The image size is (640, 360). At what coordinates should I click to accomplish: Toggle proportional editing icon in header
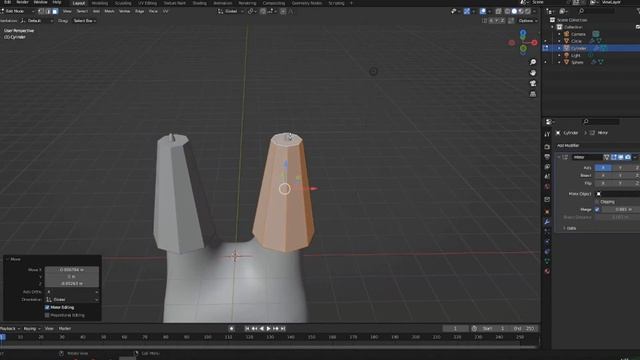pyautogui.click(x=283, y=11)
